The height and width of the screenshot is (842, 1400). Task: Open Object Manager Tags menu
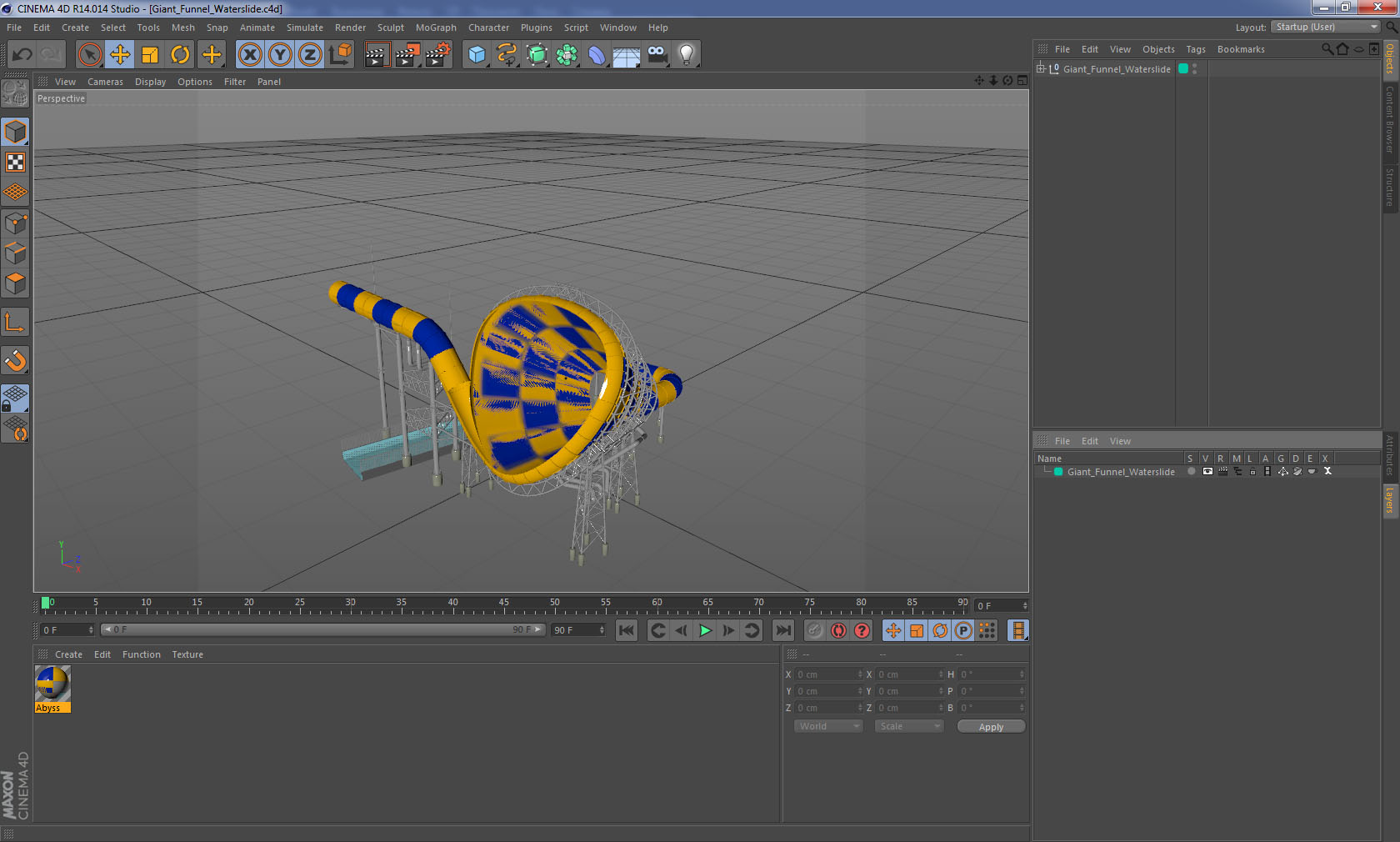coord(1196,49)
